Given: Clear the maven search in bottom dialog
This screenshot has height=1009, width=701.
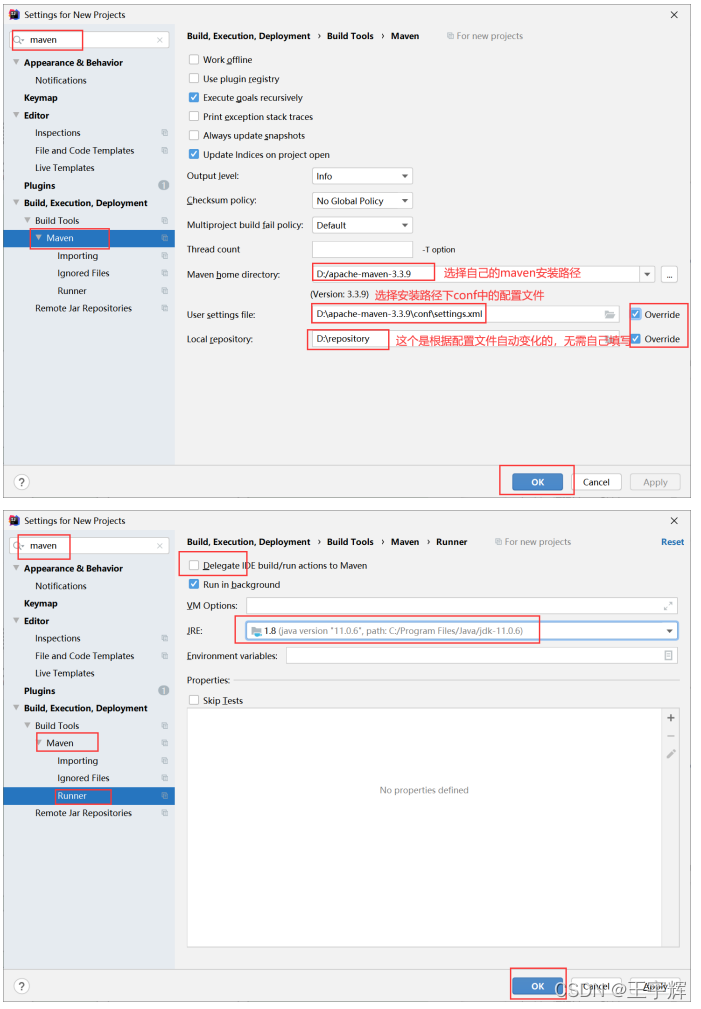Looking at the screenshot, I should 160,546.
